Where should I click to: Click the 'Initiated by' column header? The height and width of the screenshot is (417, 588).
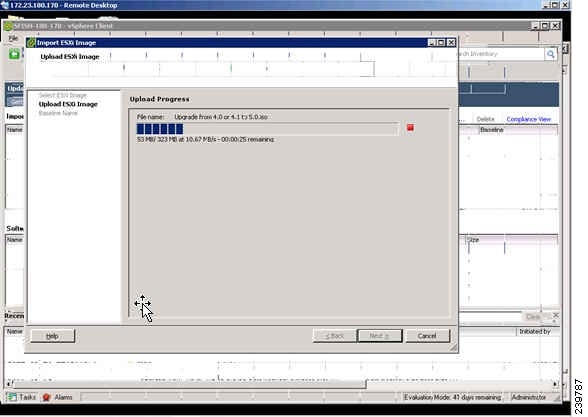[538, 332]
